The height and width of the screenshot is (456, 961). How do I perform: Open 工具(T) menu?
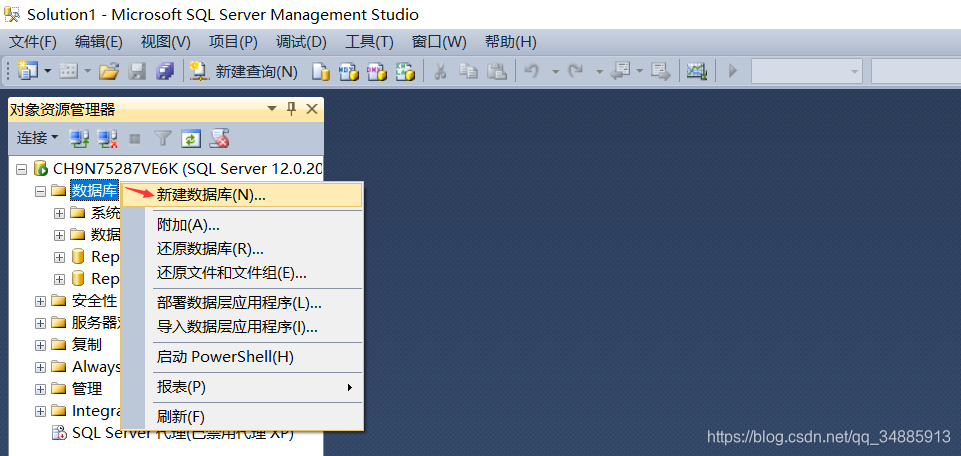click(x=369, y=42)
